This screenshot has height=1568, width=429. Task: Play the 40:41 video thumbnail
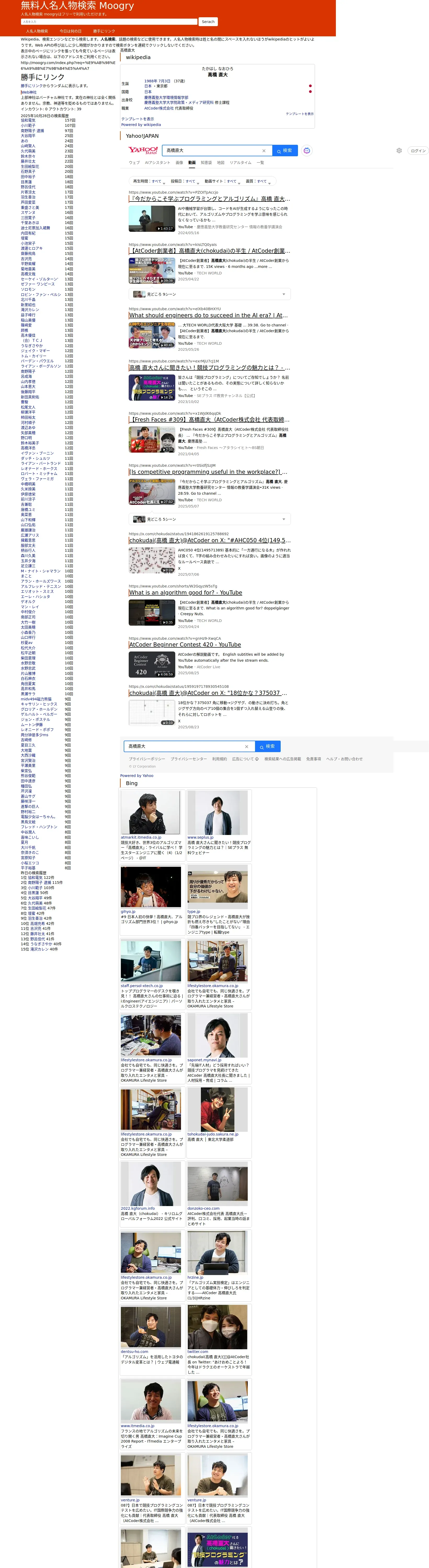[152, 335]
